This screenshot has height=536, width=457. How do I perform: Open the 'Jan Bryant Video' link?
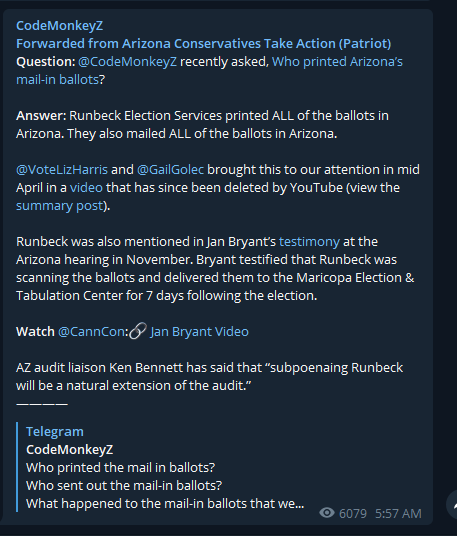[x=200, y=332]
